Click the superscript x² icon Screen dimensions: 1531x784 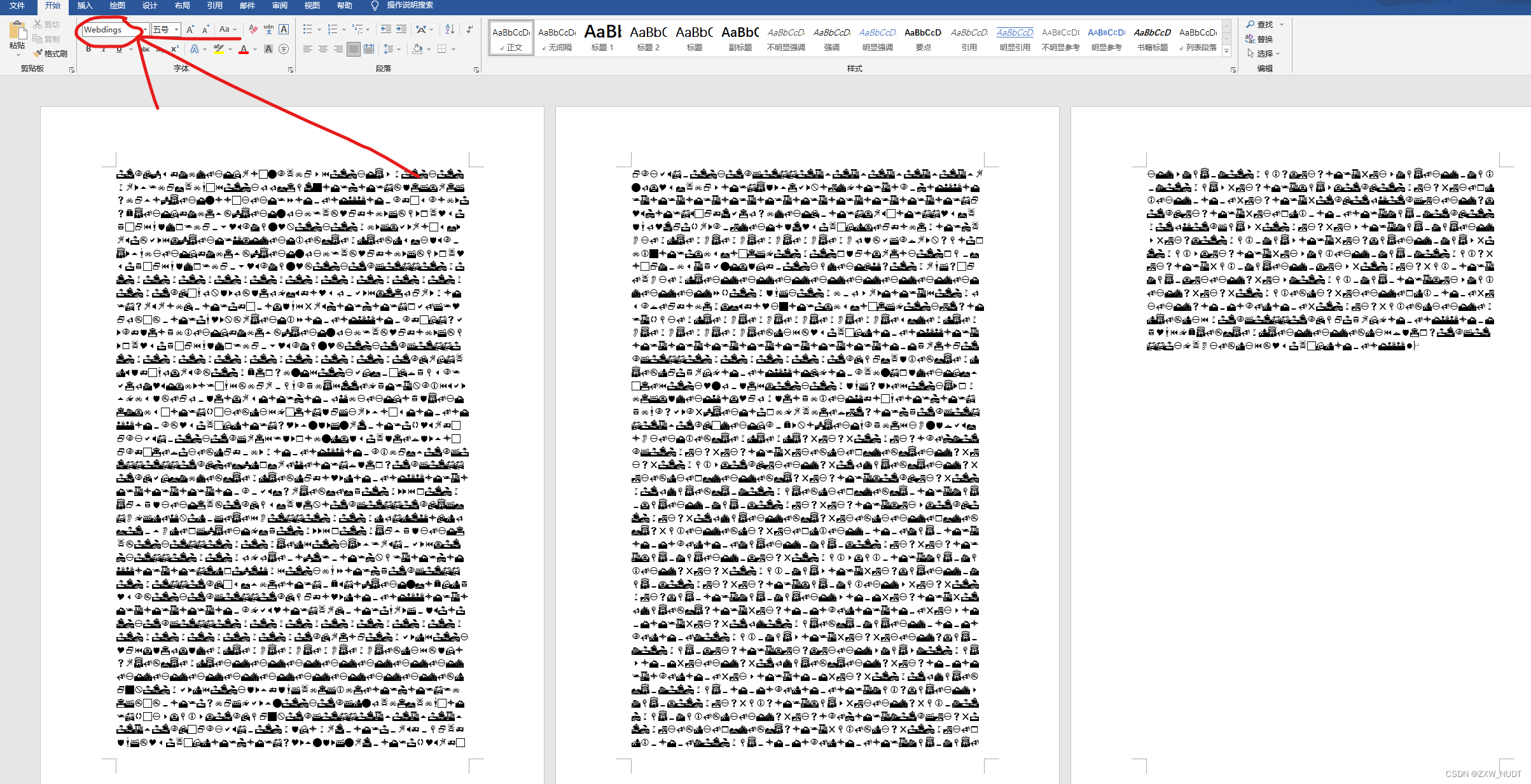tap(174, 49)
